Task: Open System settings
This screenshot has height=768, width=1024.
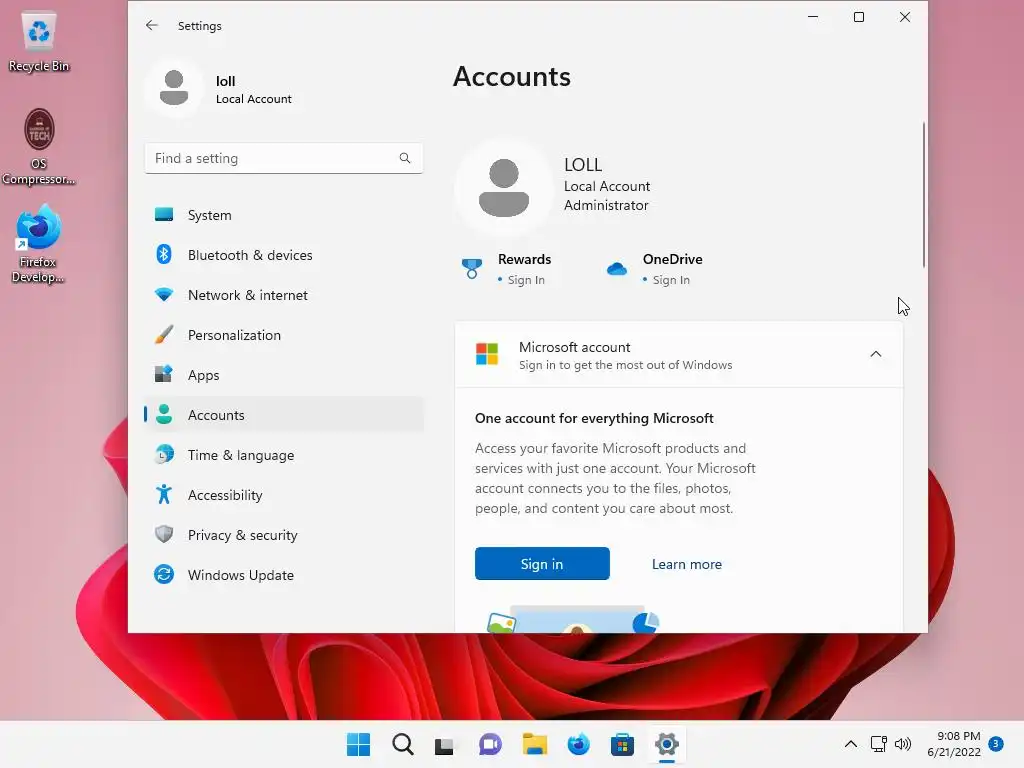Action: coord(283,215)
